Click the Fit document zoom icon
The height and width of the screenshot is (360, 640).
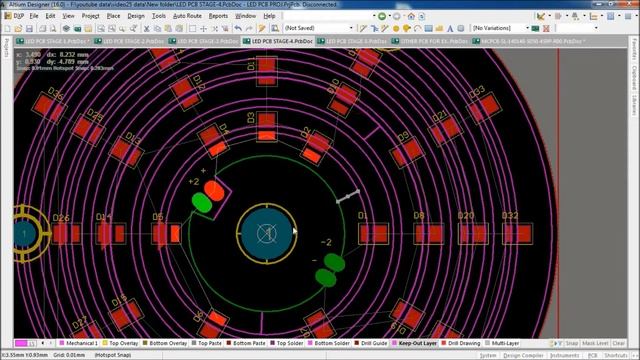[x=100, y=29]
